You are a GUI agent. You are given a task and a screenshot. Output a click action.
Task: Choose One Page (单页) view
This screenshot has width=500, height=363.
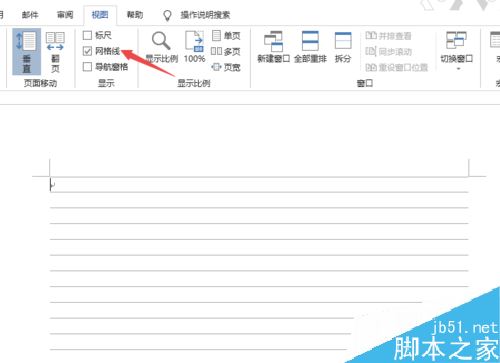(226, 35)
